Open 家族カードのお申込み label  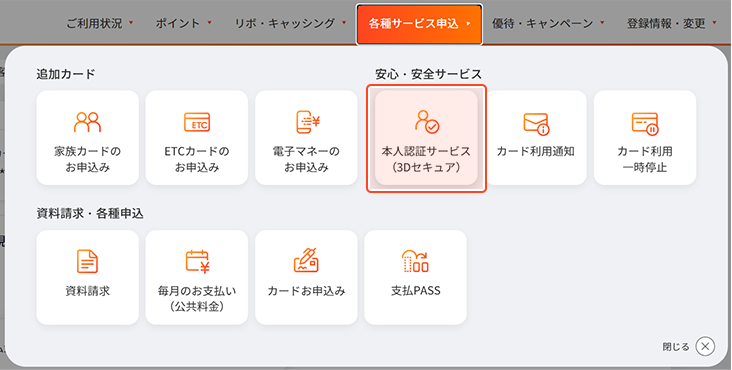coord(87,159)
